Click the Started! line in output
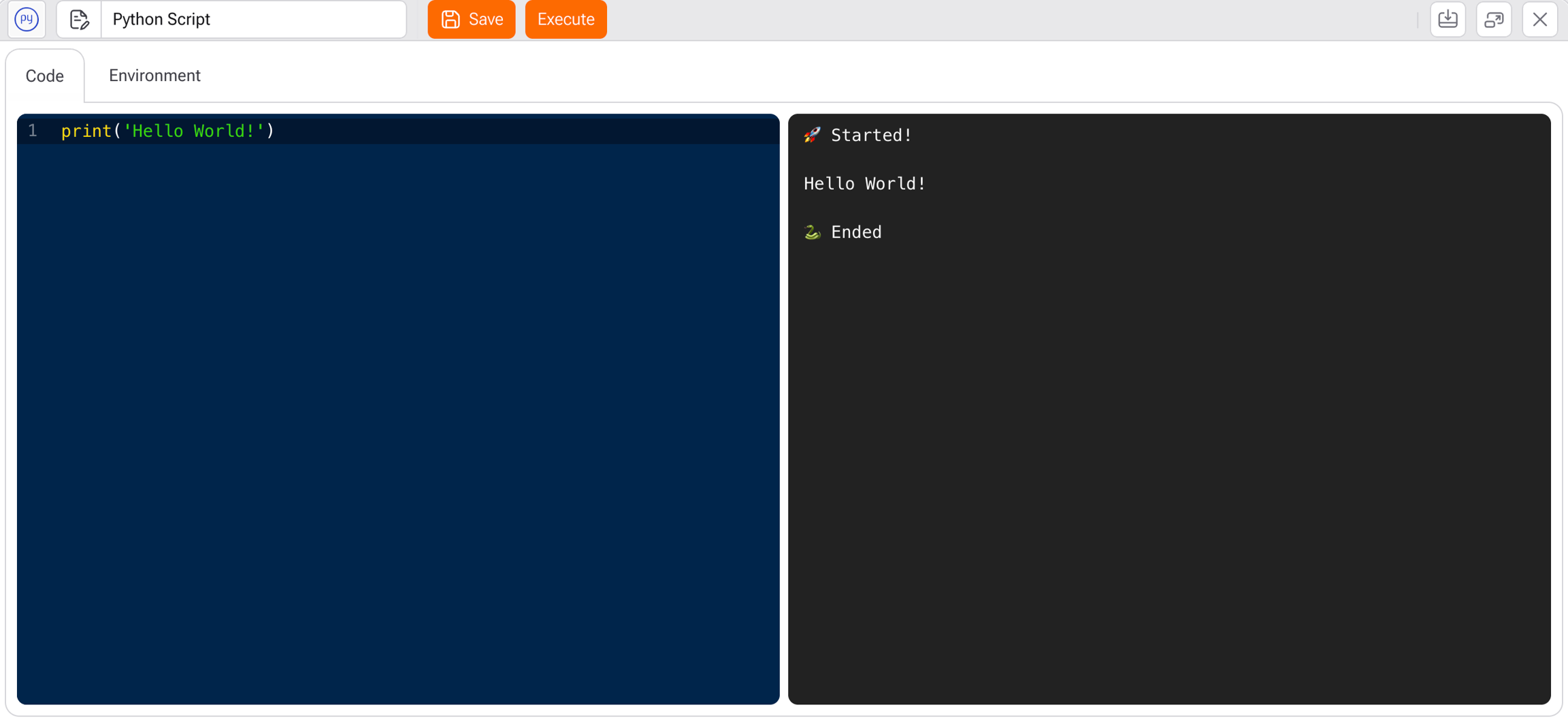The image size is (1568, 718). coord(871,135)
